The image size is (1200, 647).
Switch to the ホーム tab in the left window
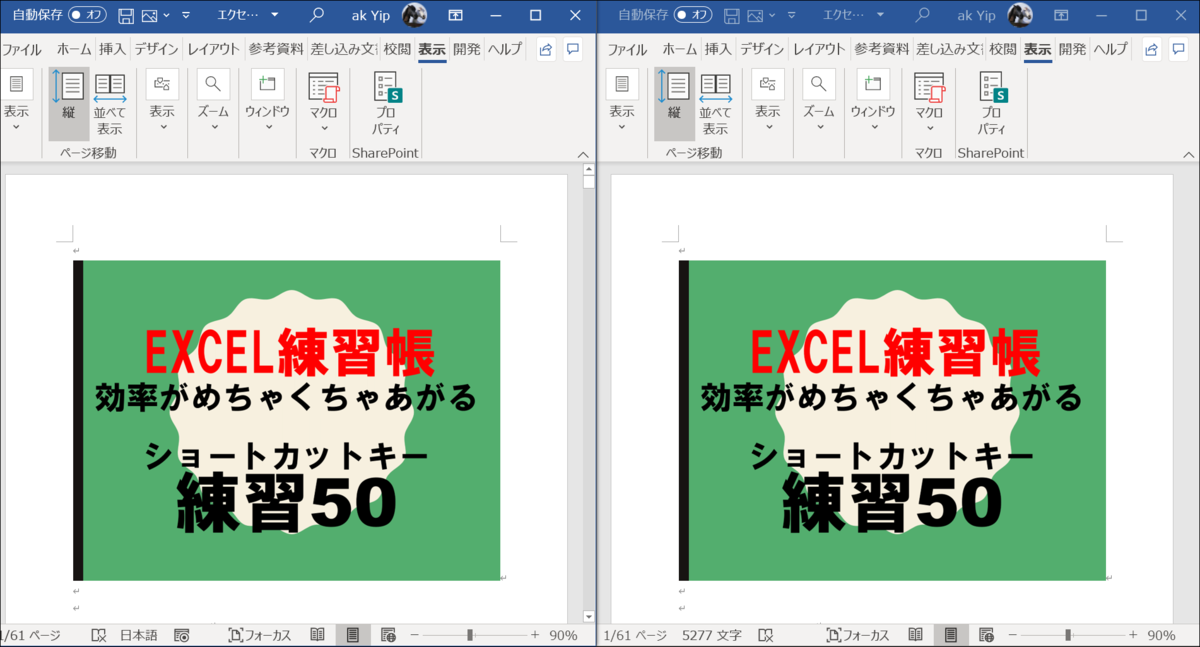(x=74, y=49)
